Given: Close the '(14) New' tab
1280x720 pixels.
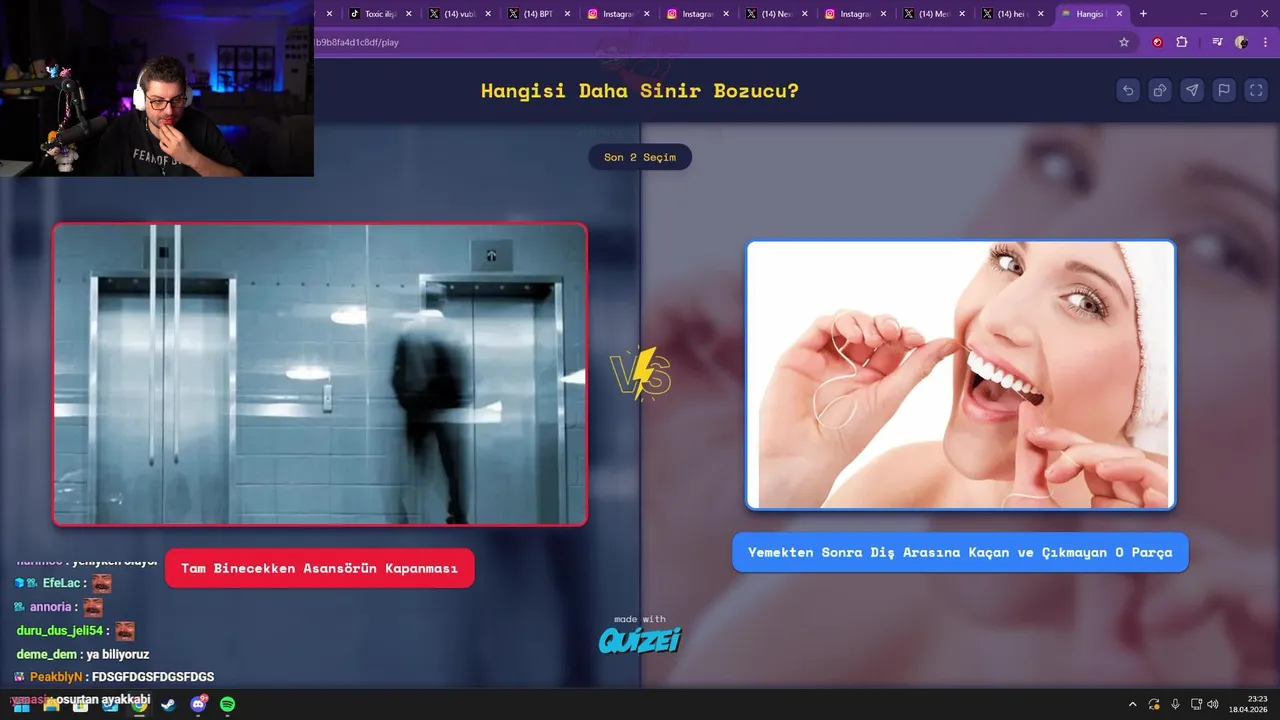Looking at the screenshot, I should pos(805,14).
